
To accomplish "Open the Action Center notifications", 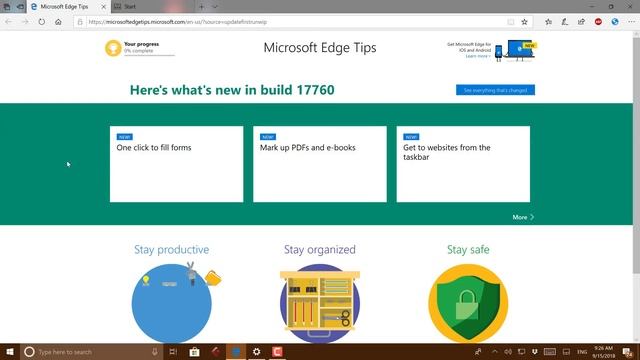I will point(628,351).
